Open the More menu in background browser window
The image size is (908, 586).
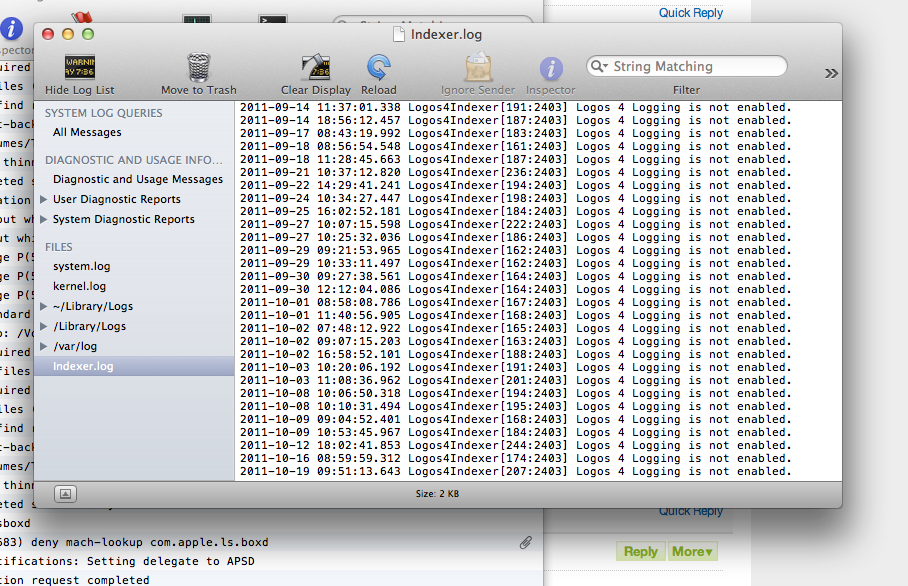pyautogui.click(x=692, y=551)
